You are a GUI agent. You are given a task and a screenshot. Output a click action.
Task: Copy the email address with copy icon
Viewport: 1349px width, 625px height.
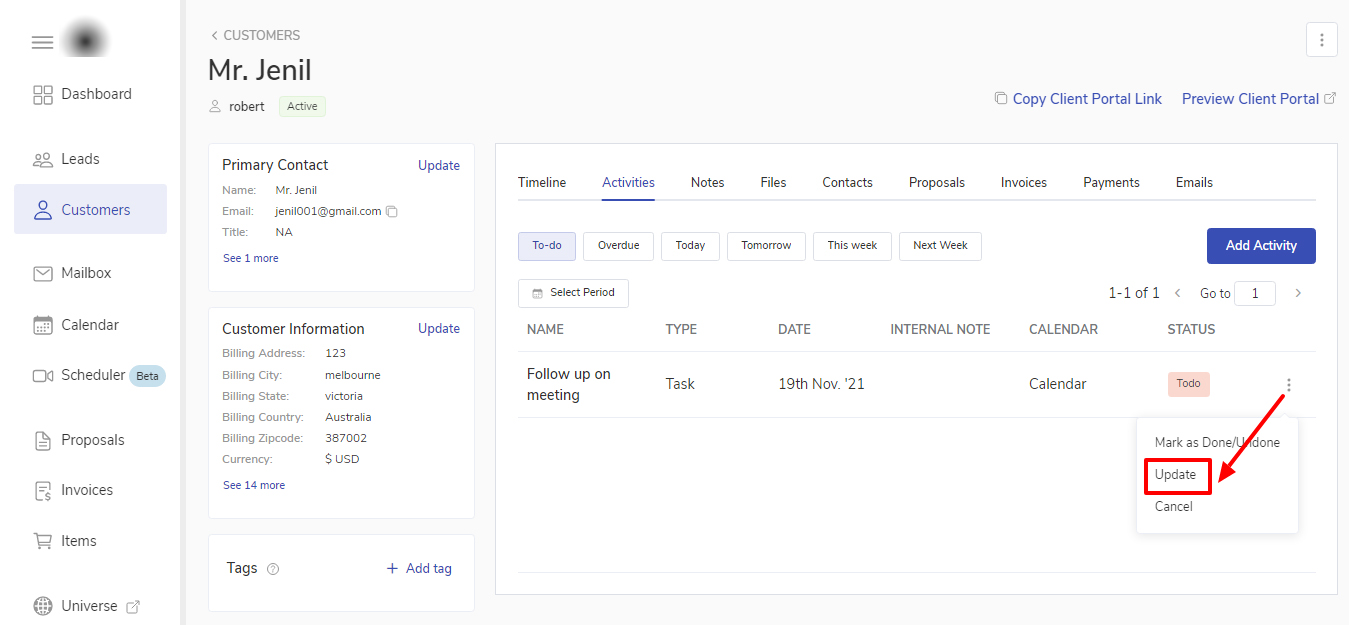click(392, 212)
